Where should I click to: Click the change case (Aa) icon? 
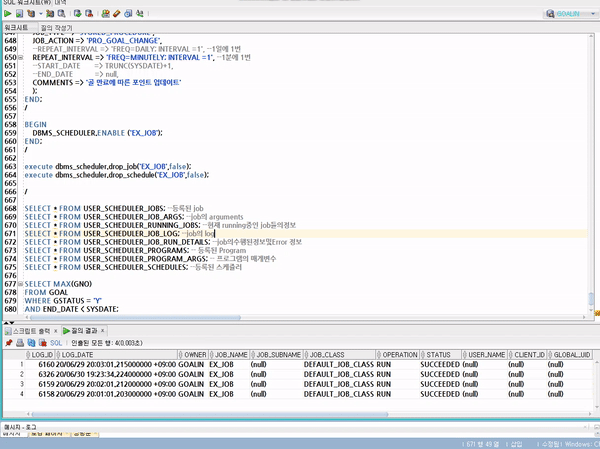tap(140, 14)
